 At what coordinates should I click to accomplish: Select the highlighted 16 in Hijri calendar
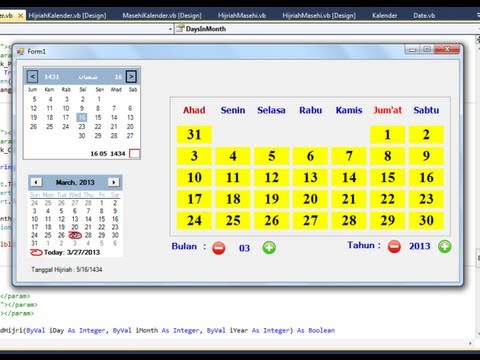(82, 117)
